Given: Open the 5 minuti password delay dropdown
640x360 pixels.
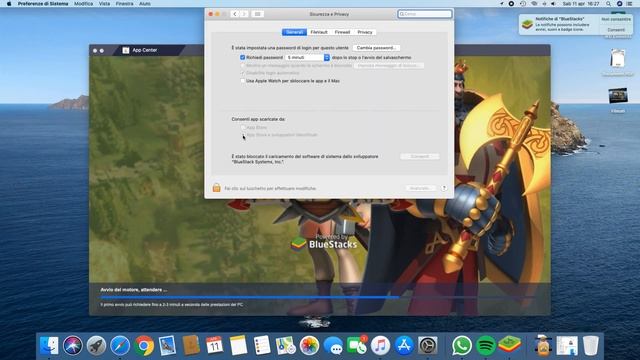Looking at the screenshot, I should 307,58.
